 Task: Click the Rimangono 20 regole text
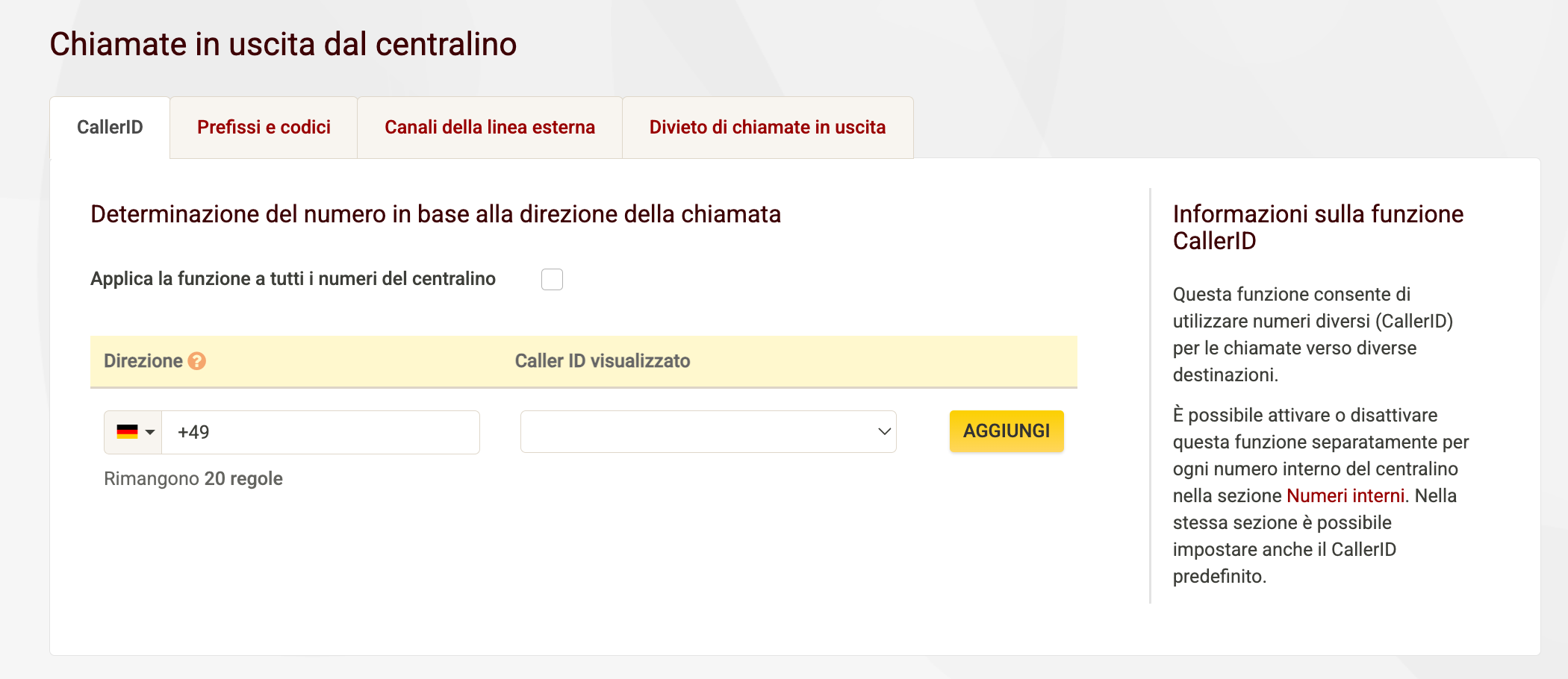[x=193, y=478]
